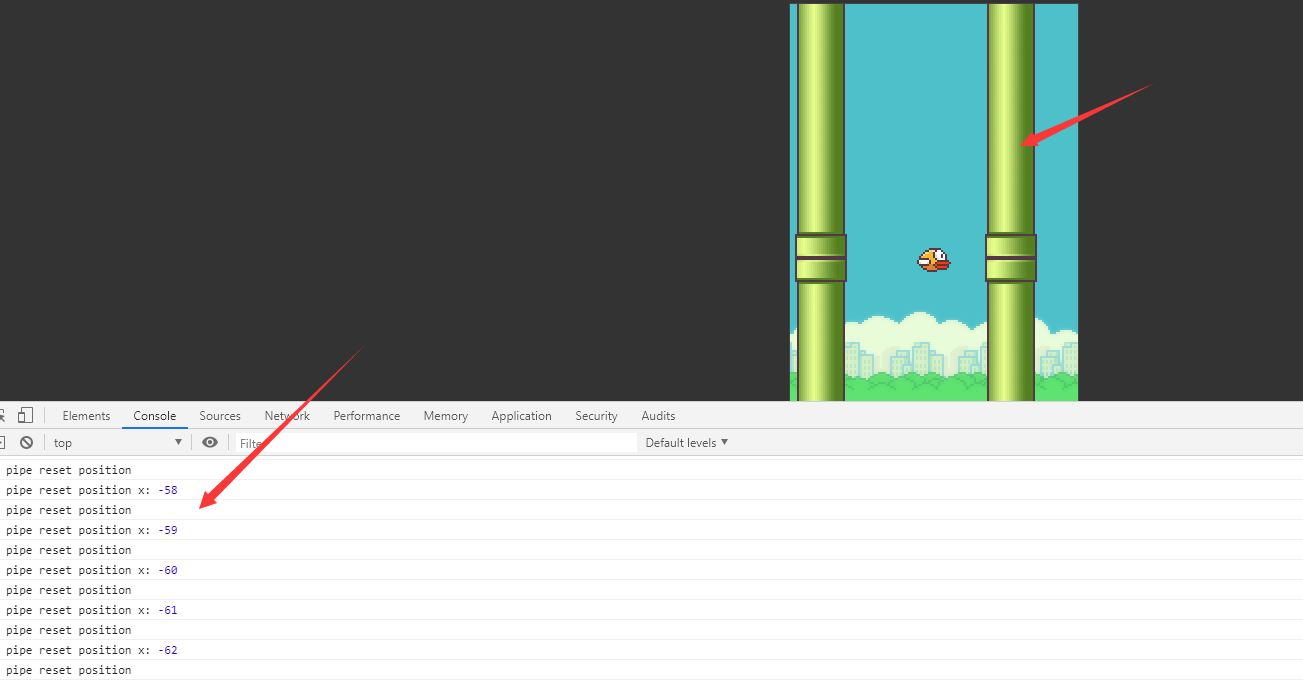Click the log line with x: -59
The image size is (1303, 682).
(651, 530)
